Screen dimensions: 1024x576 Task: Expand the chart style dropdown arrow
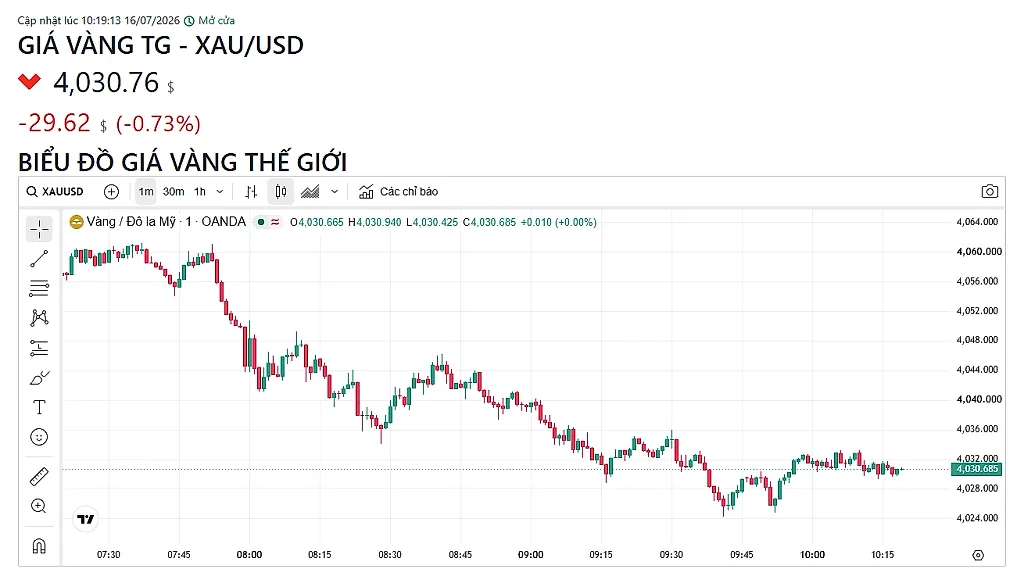pyautogui.click(x=334, y=191)
